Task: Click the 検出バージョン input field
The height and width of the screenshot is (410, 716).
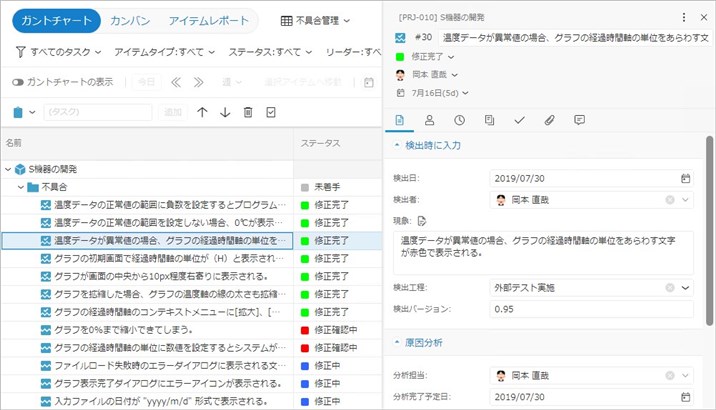Action: click(592, 309)
